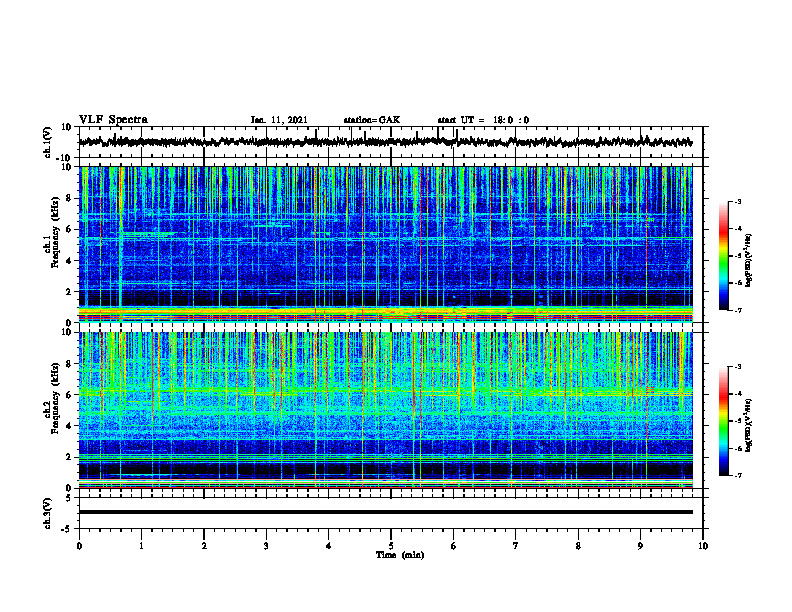Click the ch.1 PSD color scale bar
The height and width of the screenshot is (612, 792).
tap(724, 256)
